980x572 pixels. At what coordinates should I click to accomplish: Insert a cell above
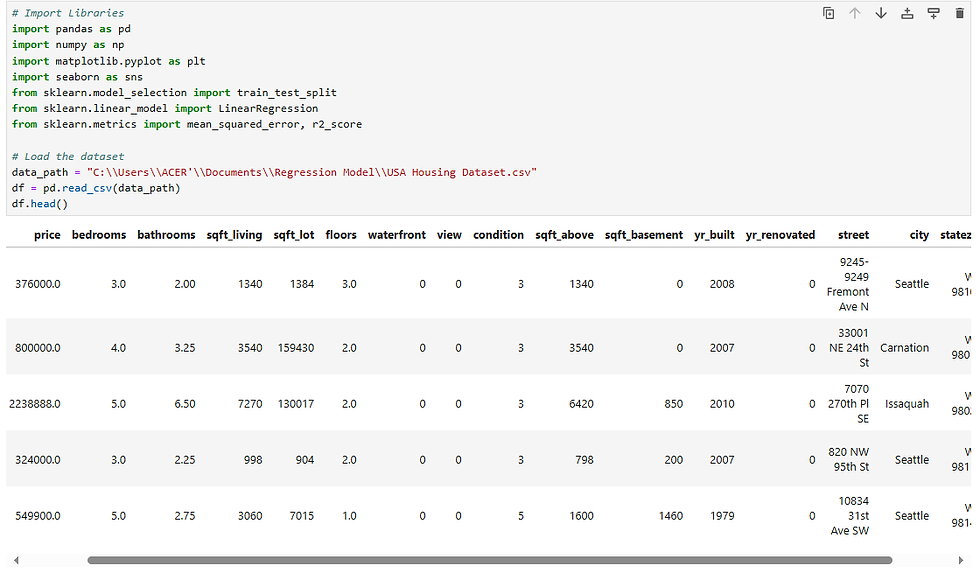[x=907, y=14]
